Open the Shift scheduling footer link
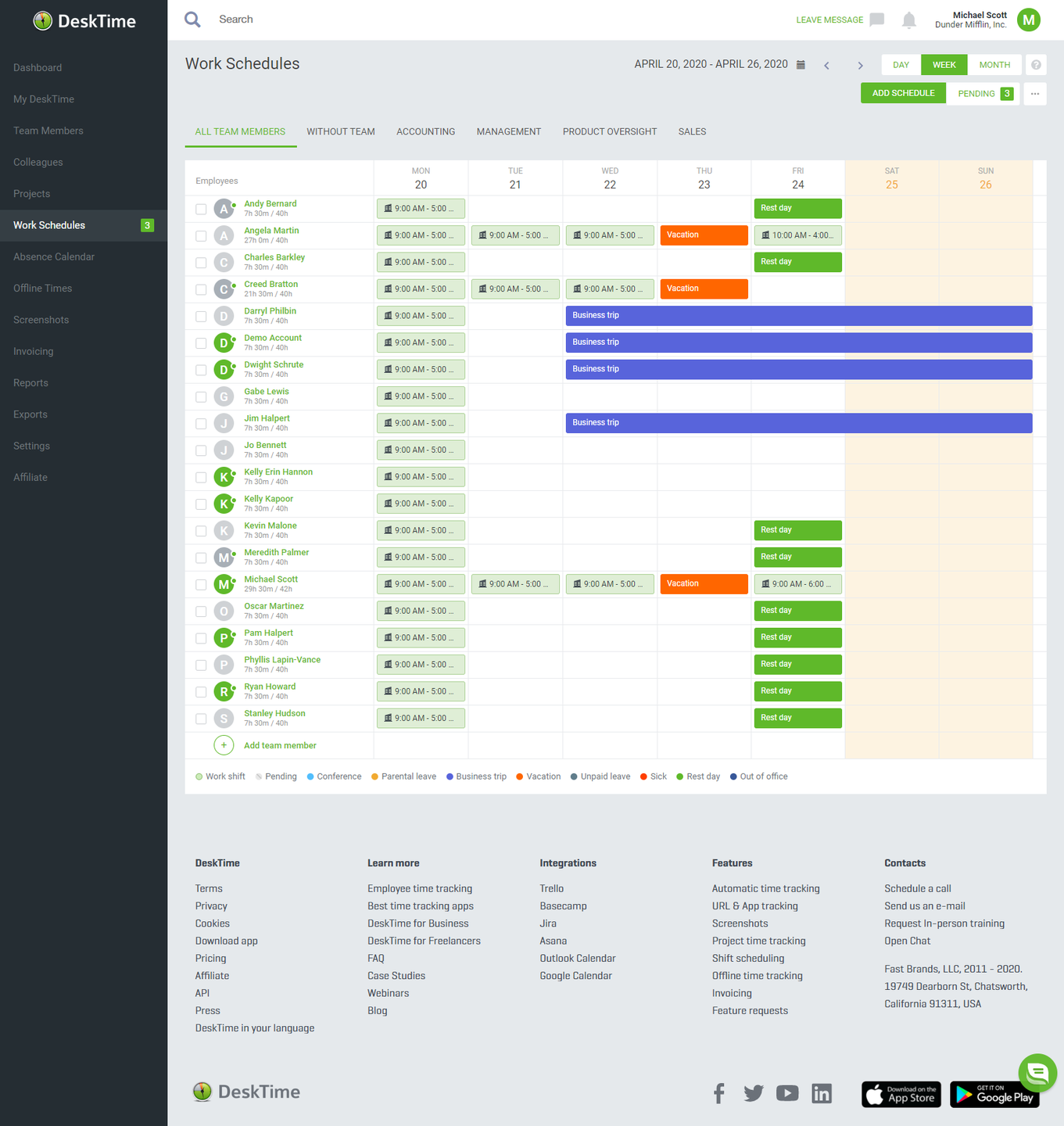This screenshot has height=1126, width=1064. point(748,959)
